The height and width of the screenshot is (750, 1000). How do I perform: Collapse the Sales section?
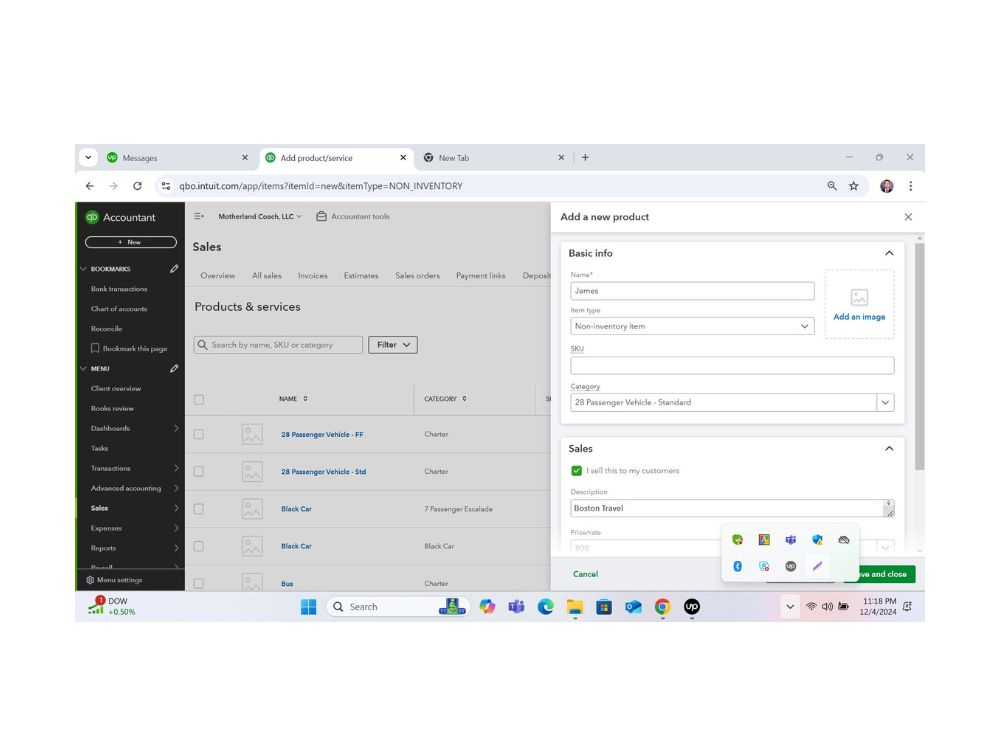889,449
